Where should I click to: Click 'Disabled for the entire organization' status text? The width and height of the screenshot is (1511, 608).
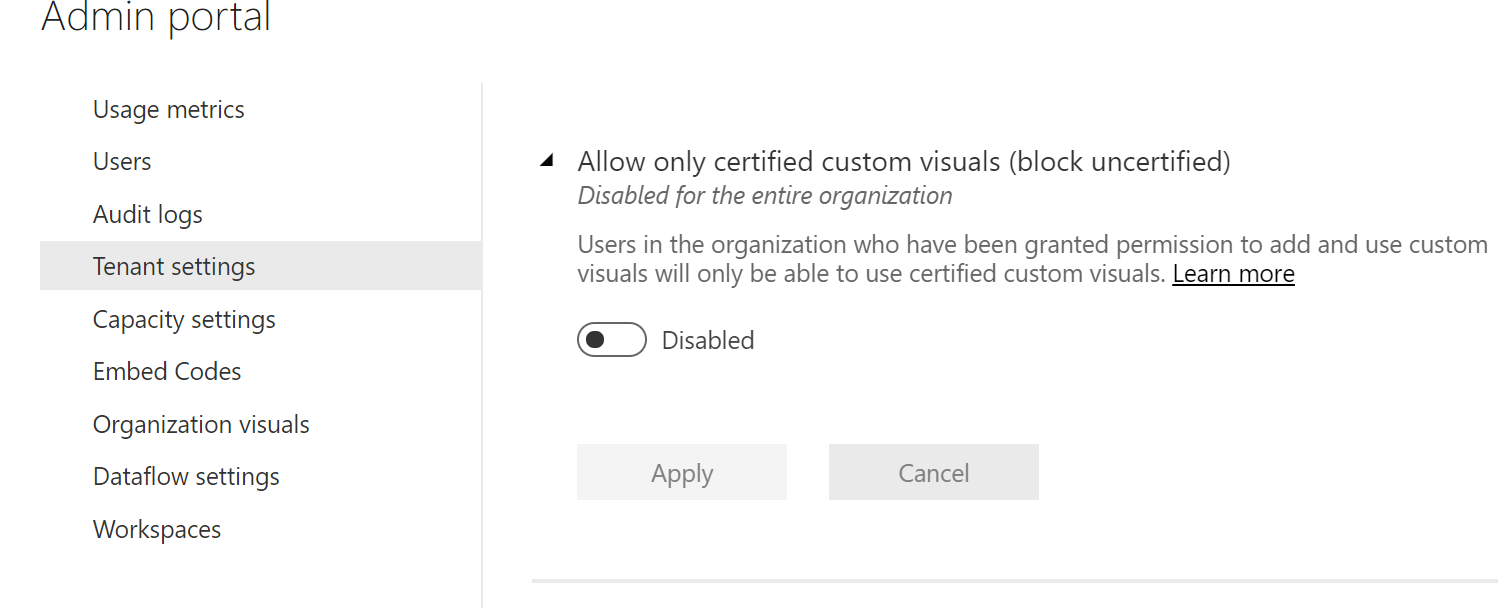coord(765,196)
